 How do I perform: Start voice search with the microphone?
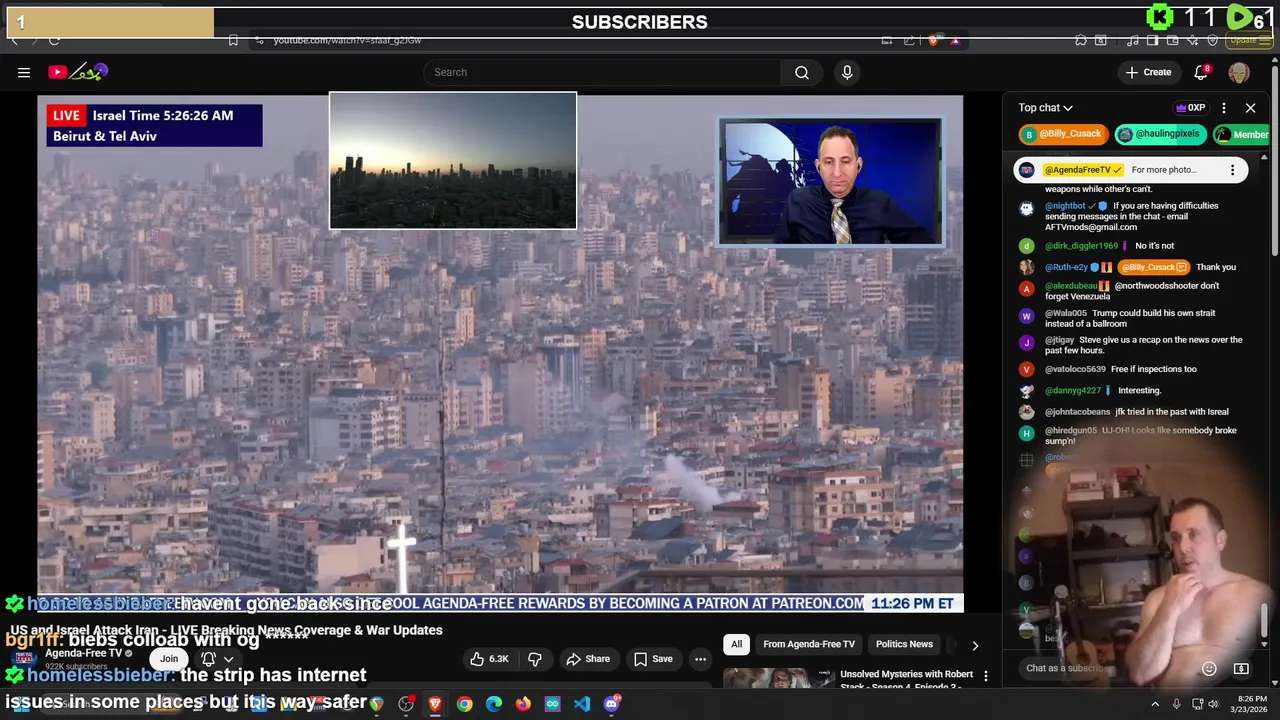pyautogui.click(x=847, y=72)
